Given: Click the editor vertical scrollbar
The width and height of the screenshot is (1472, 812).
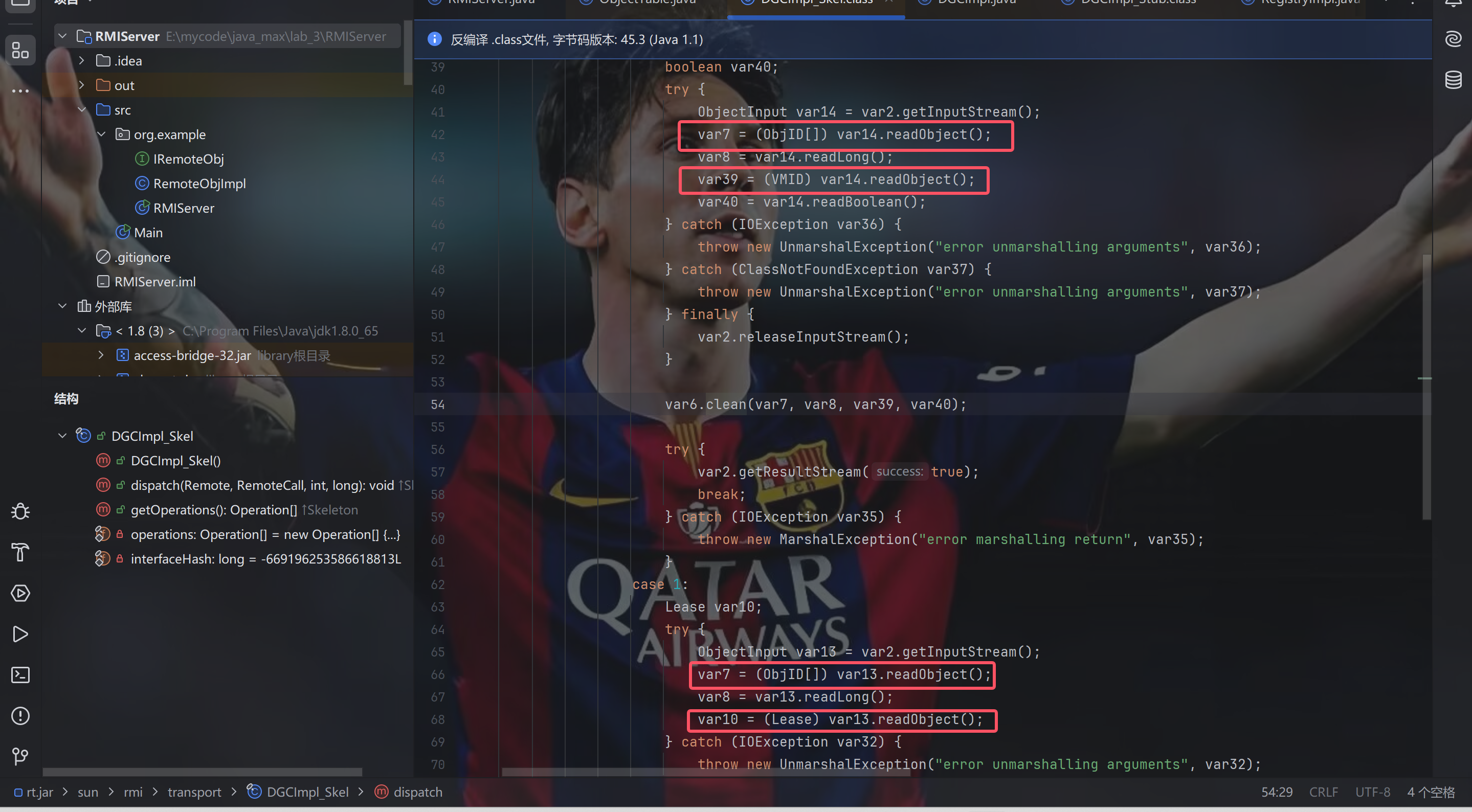Looking at the screenshot, I should tap(1426, 387).
